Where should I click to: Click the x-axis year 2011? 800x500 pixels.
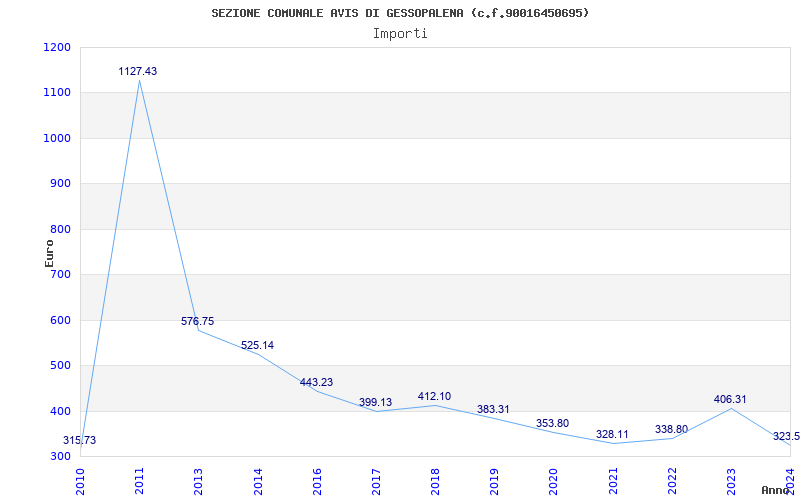[x=139, y=481]
